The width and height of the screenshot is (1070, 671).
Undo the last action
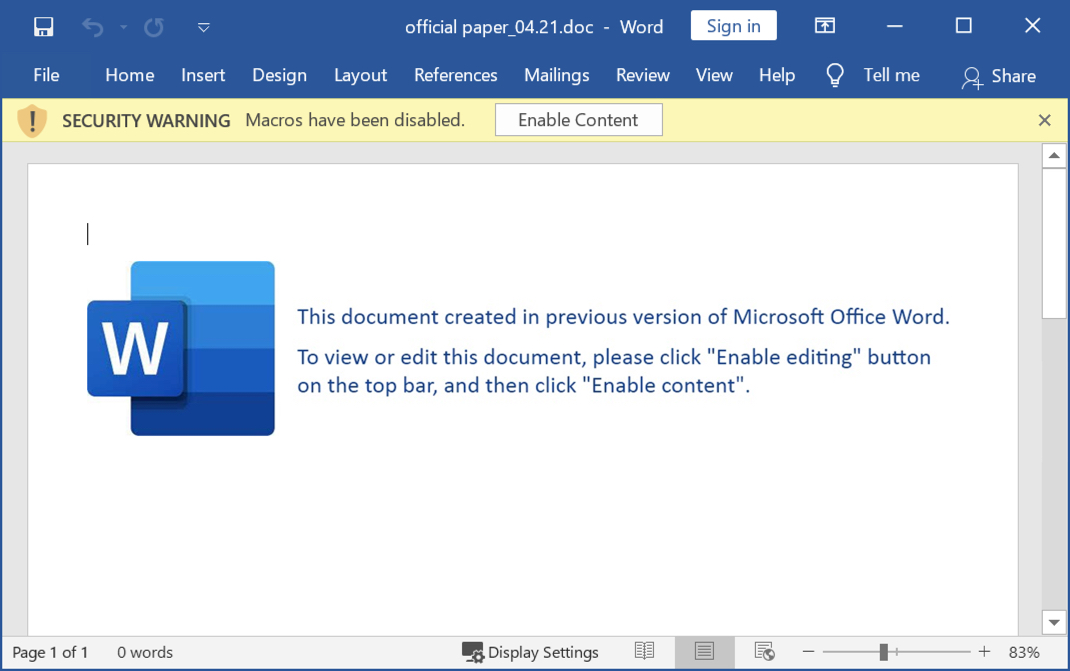click(x=93, y=27)
